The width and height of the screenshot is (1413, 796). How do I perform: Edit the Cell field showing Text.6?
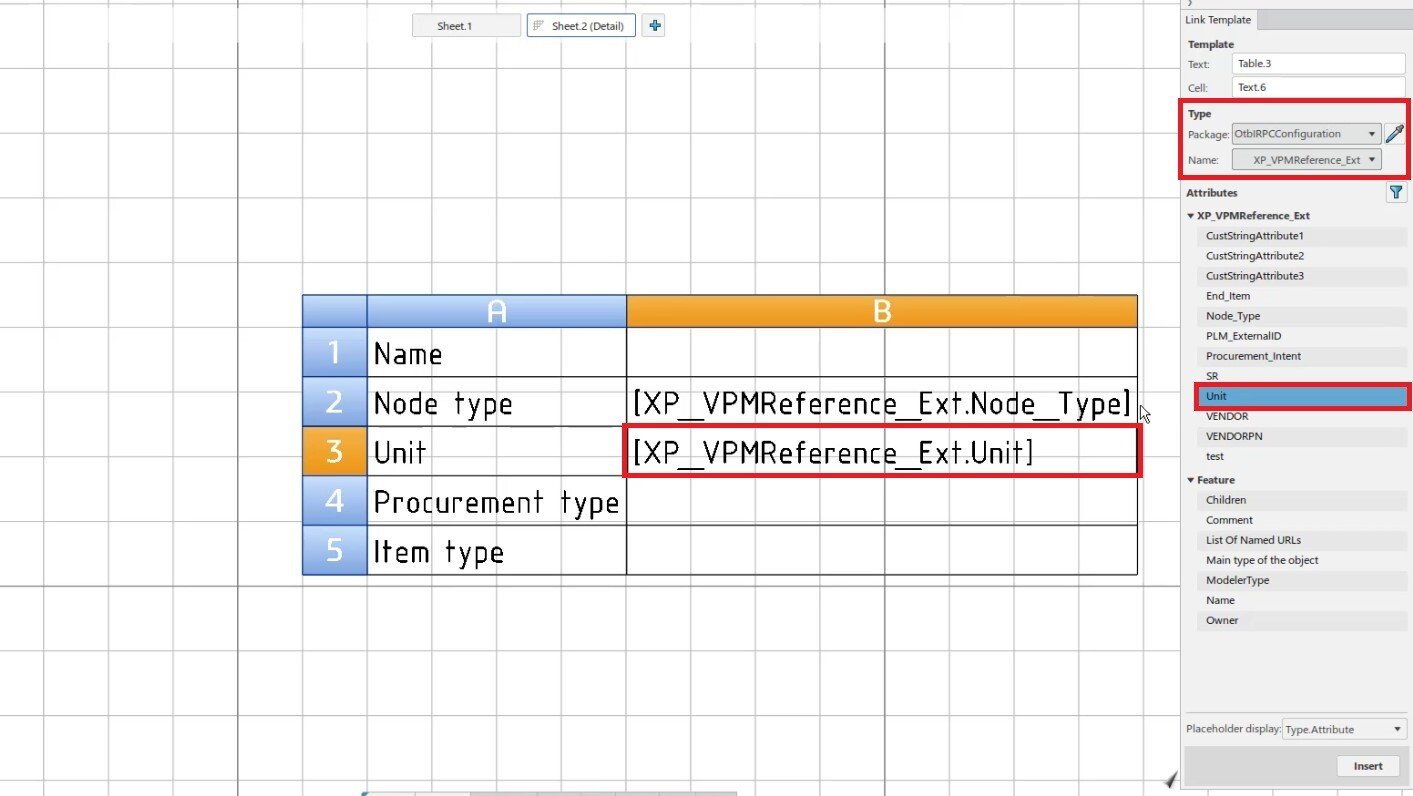tap(1318, 87)
